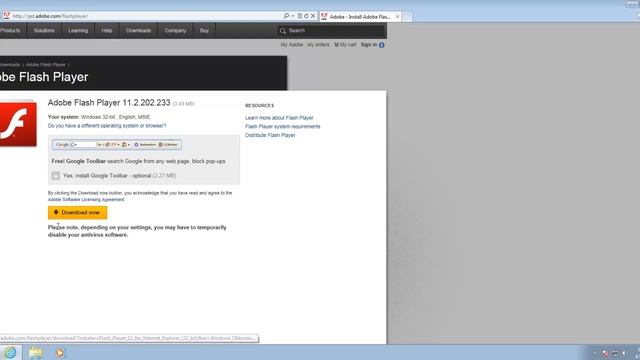Click Do you have a different operating system link
Viewport: 640px width, 360px height.
(107, 126)
